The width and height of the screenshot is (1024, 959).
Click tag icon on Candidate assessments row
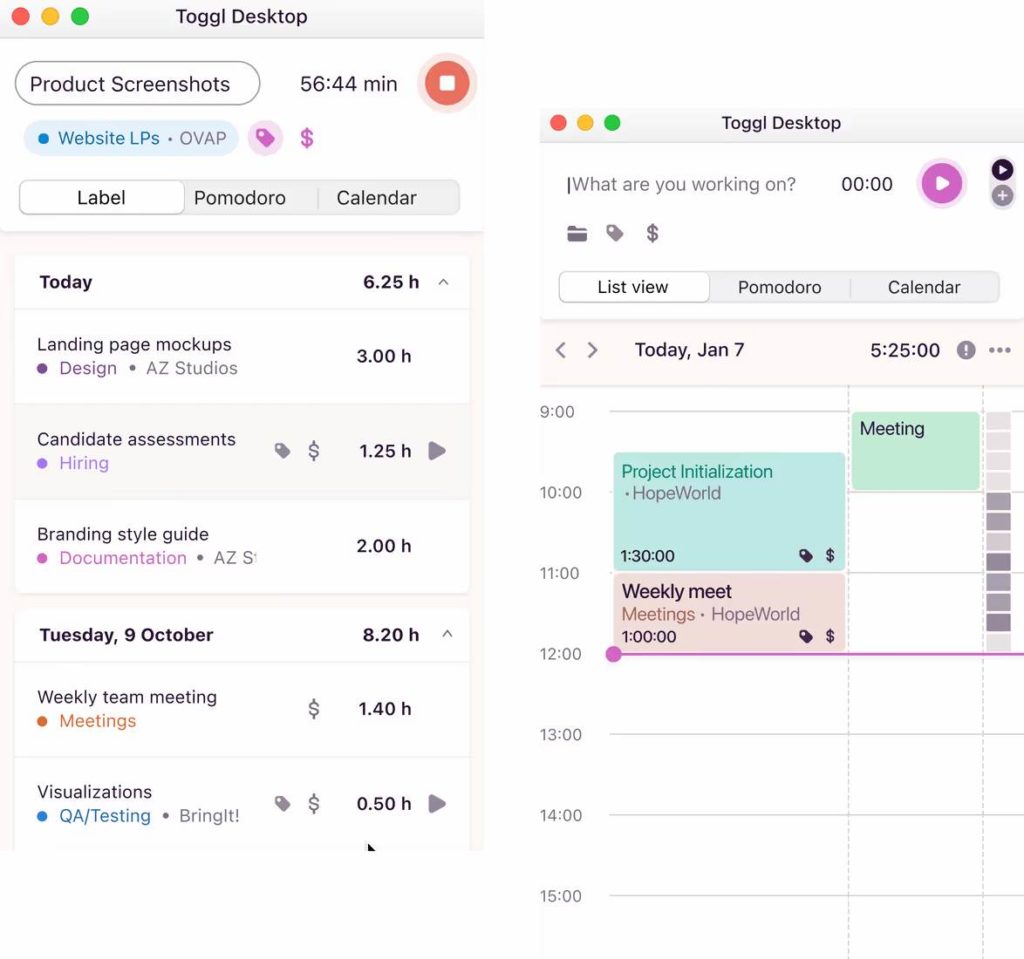(x=282, y=451)
